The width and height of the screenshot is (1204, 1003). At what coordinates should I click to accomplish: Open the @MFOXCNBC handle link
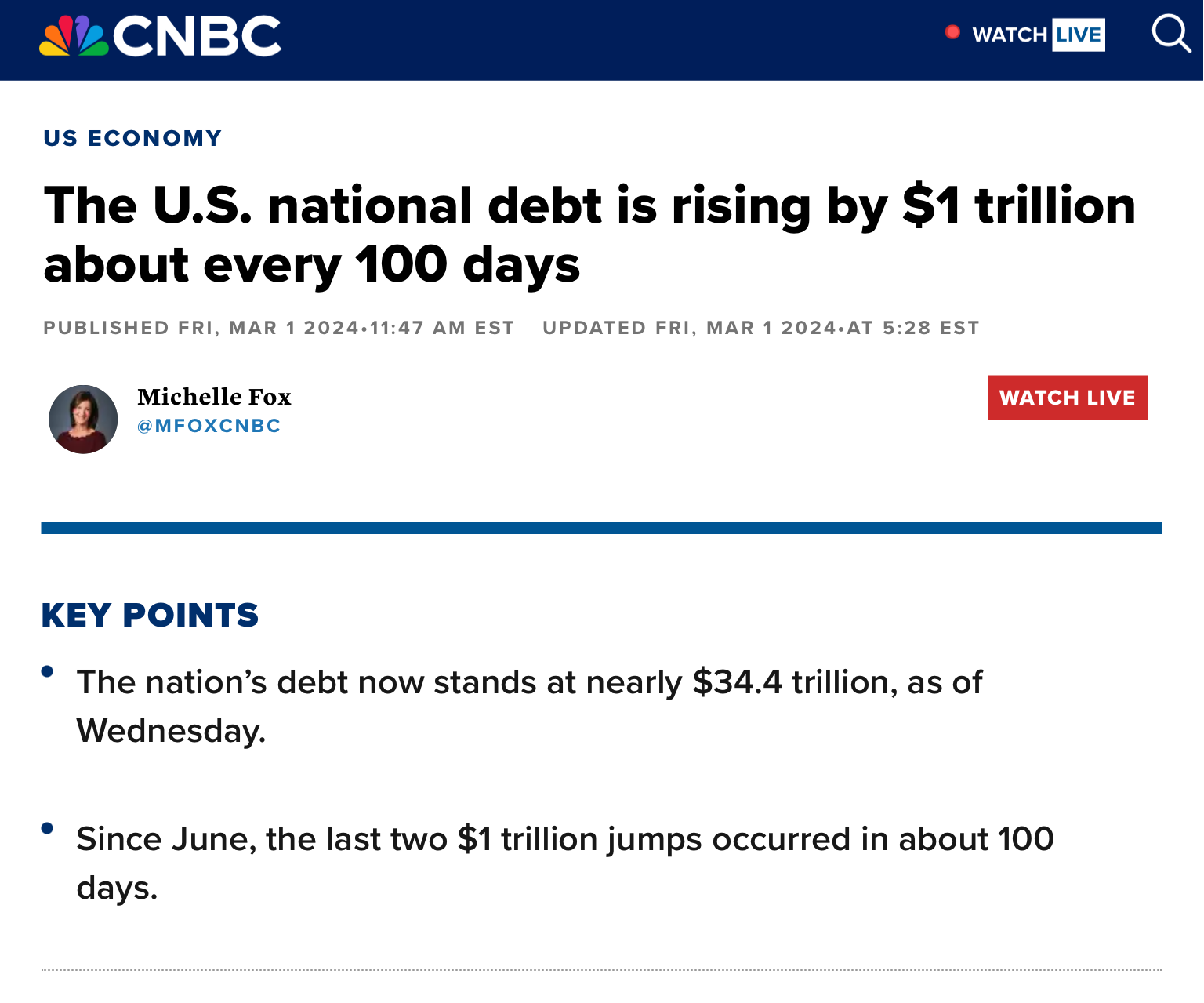pyautogui.click(x=209, y=426)
